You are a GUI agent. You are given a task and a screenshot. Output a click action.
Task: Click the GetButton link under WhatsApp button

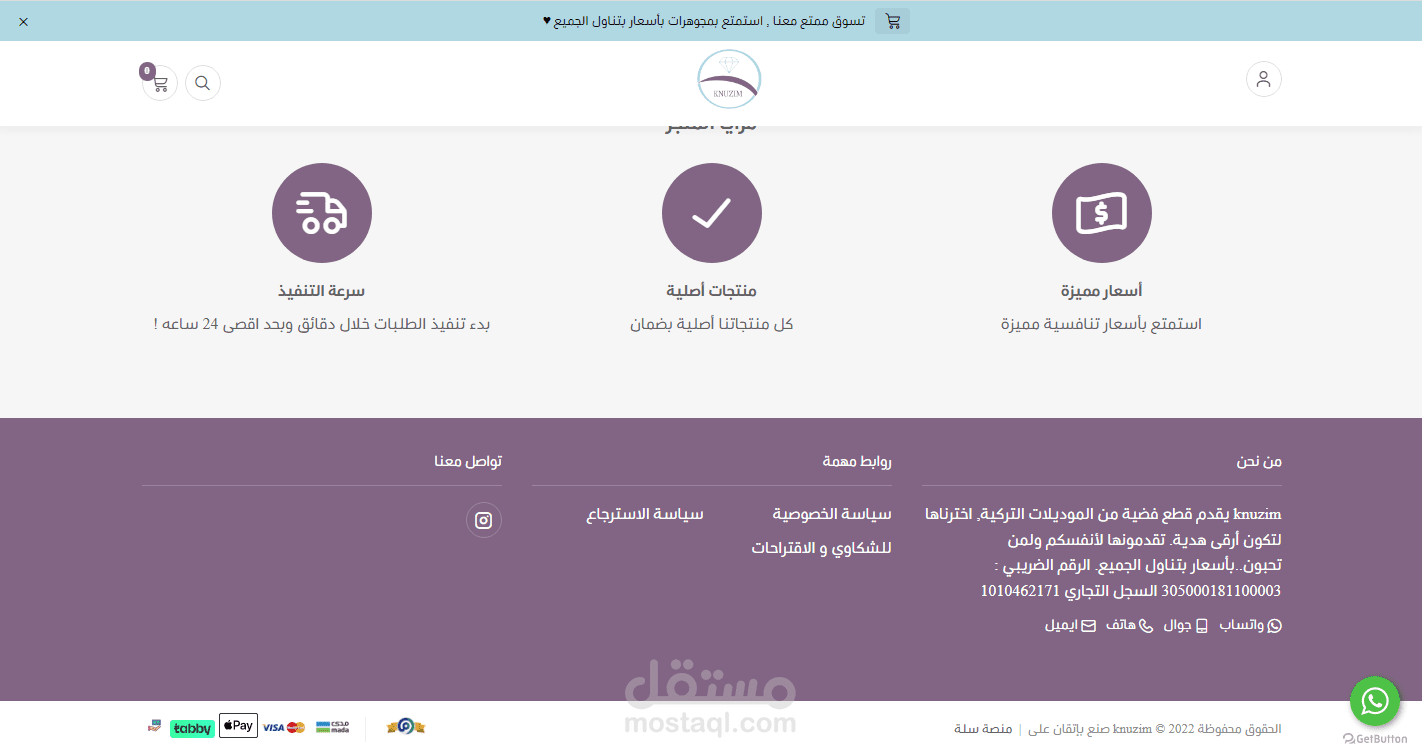[x=1375, y=739]
